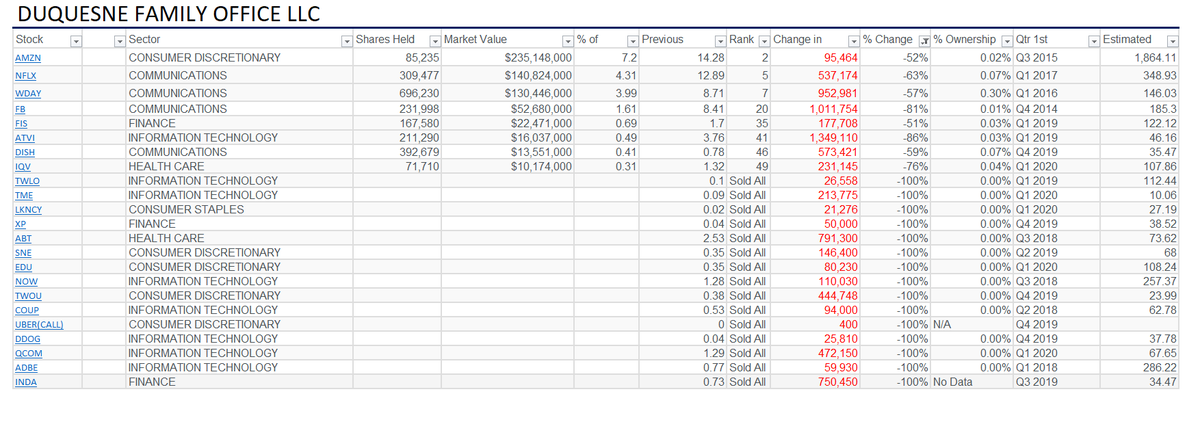Follow the INDA stock link
Screen dimensions: 1200x435
pos(25,384)
